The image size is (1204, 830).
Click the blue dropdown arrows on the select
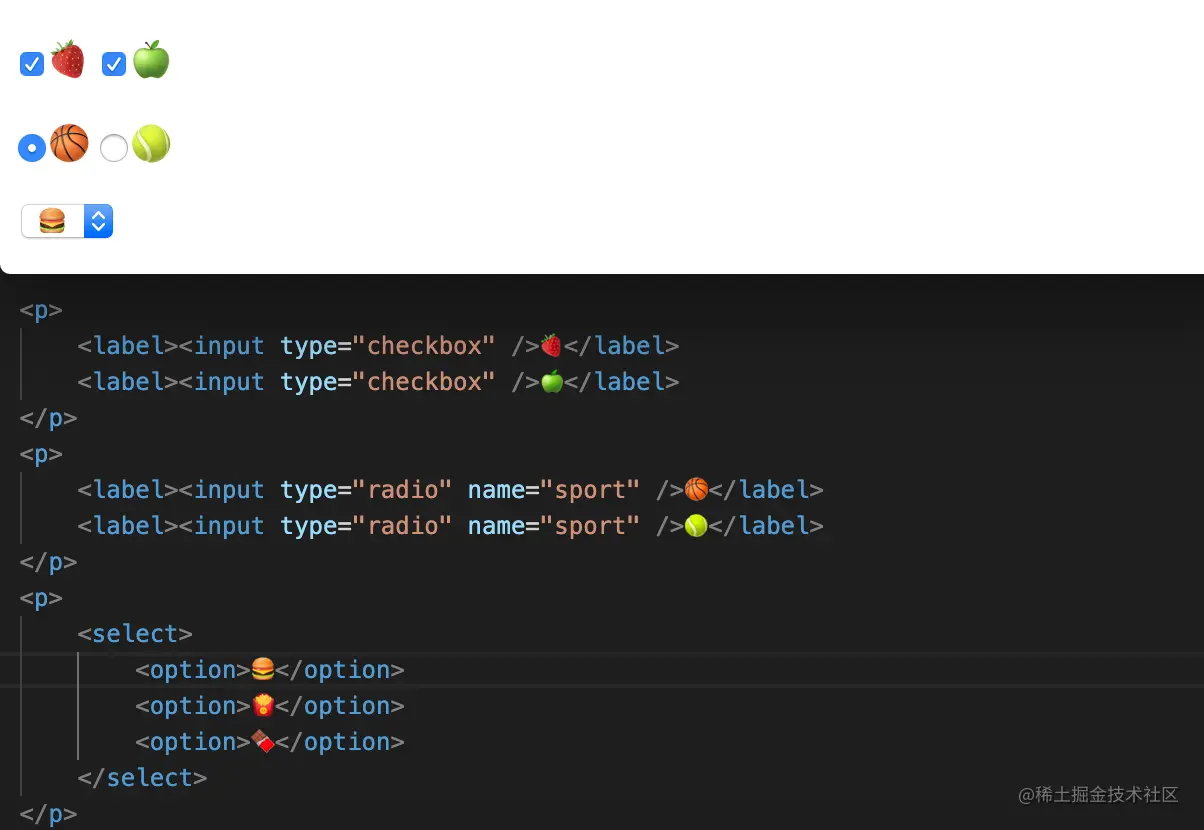click(98, 221)
